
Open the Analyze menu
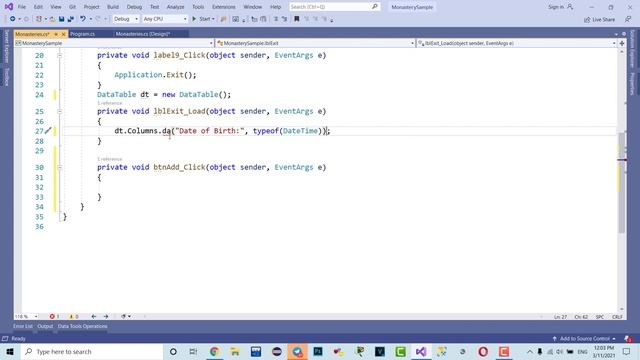point(176,7)
